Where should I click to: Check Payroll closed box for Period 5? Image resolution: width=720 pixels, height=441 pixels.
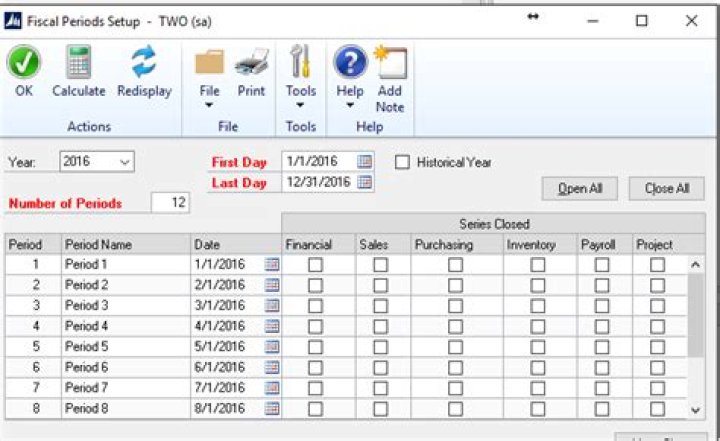coord(602,347)
